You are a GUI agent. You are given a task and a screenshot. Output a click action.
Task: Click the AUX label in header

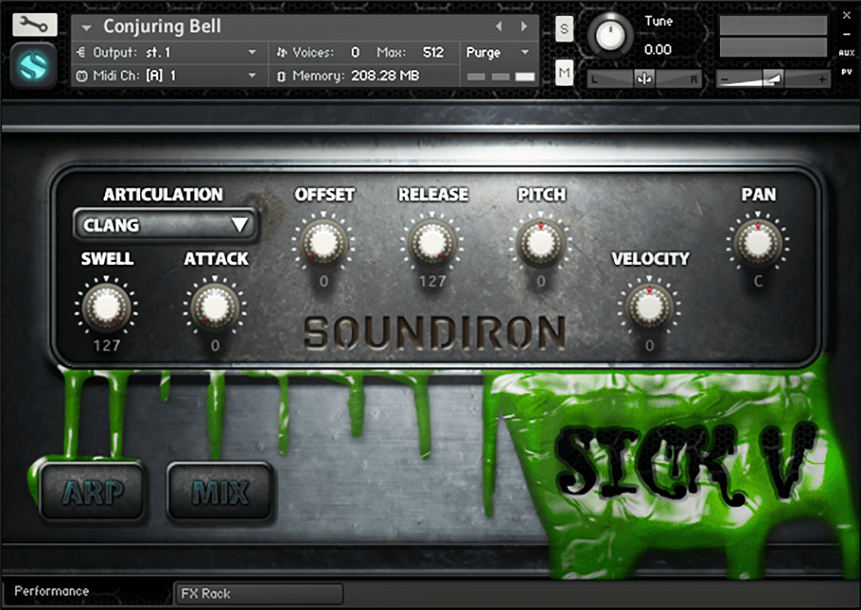[846, 53]
